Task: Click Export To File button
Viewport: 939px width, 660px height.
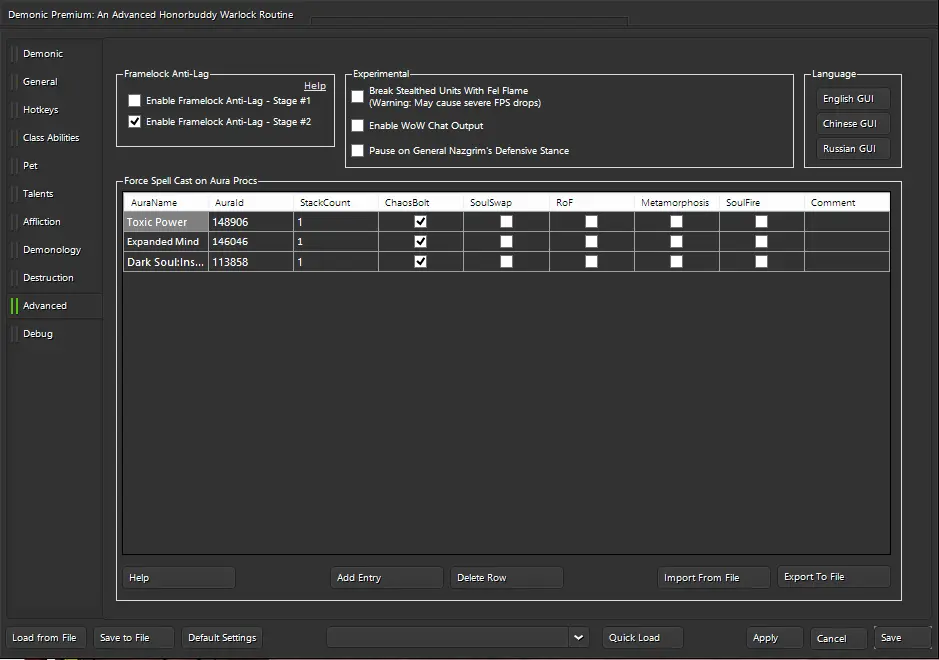Action: [x=834, y=577]
